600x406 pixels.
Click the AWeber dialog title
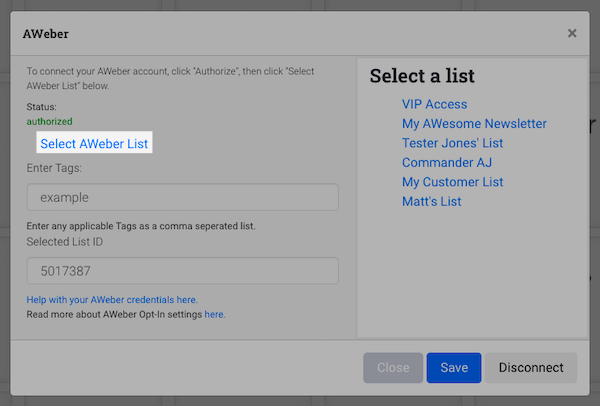coord(45,33)
